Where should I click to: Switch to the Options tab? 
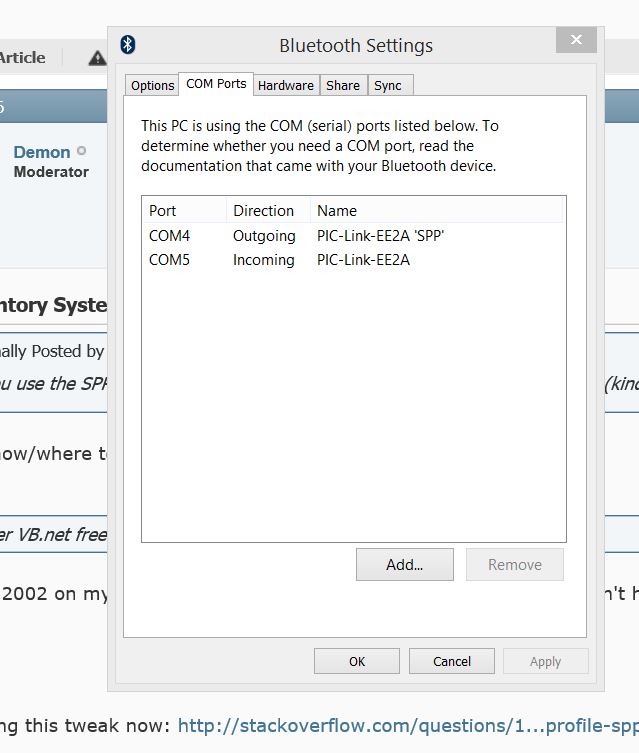[x=153, y=86]
